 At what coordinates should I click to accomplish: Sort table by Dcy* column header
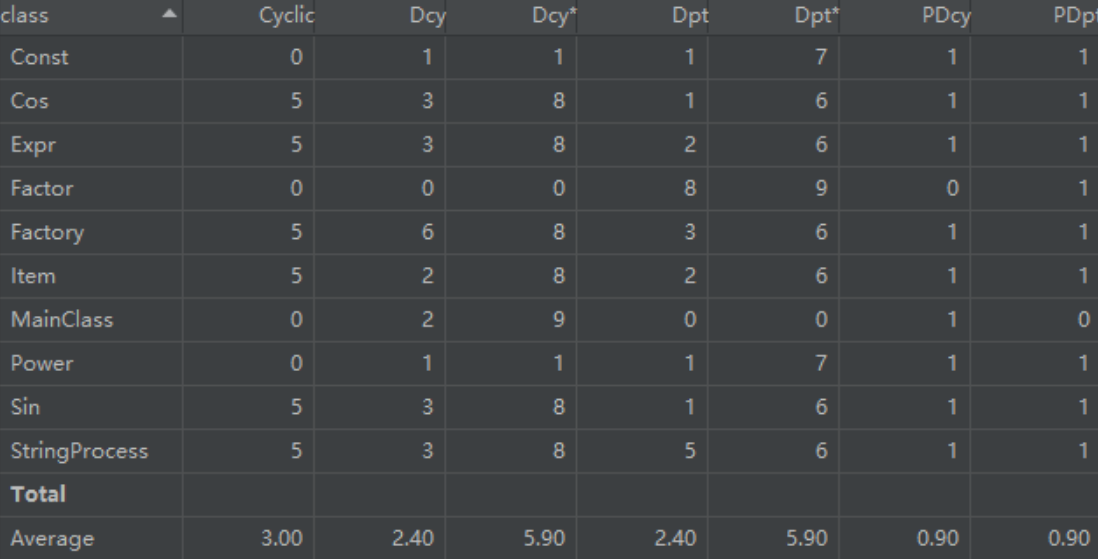pos(553,16)
